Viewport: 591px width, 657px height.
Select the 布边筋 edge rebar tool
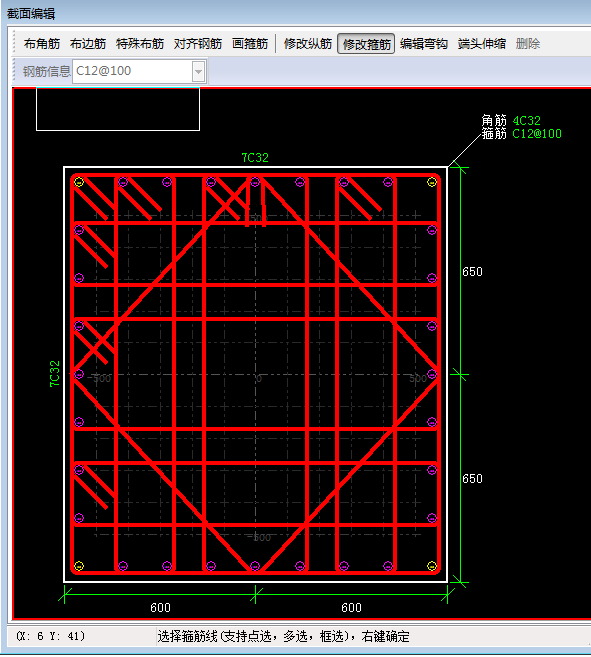coord(88,44)
